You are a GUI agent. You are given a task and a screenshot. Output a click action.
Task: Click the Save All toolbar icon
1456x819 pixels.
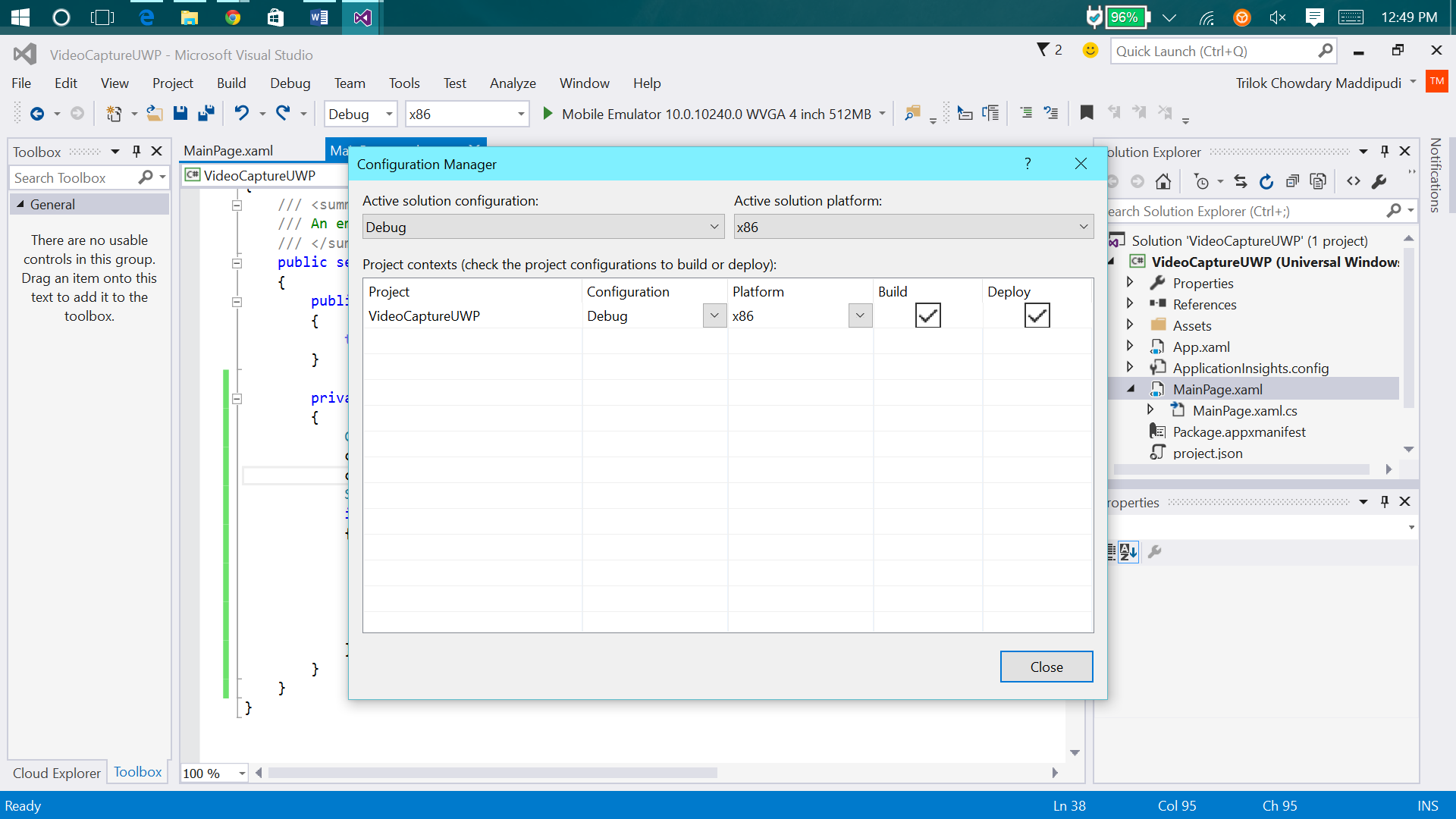click(x=206, y=114)
